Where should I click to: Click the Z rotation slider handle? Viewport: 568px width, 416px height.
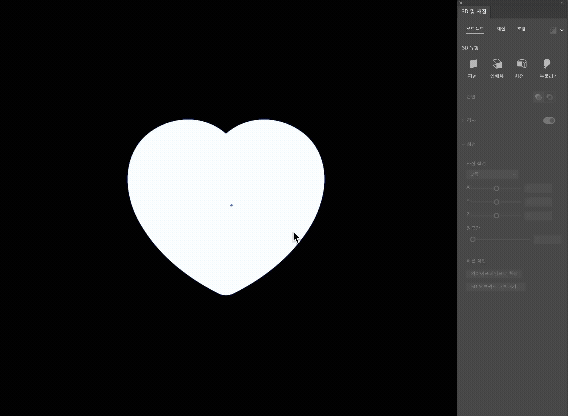coord(496,216)
